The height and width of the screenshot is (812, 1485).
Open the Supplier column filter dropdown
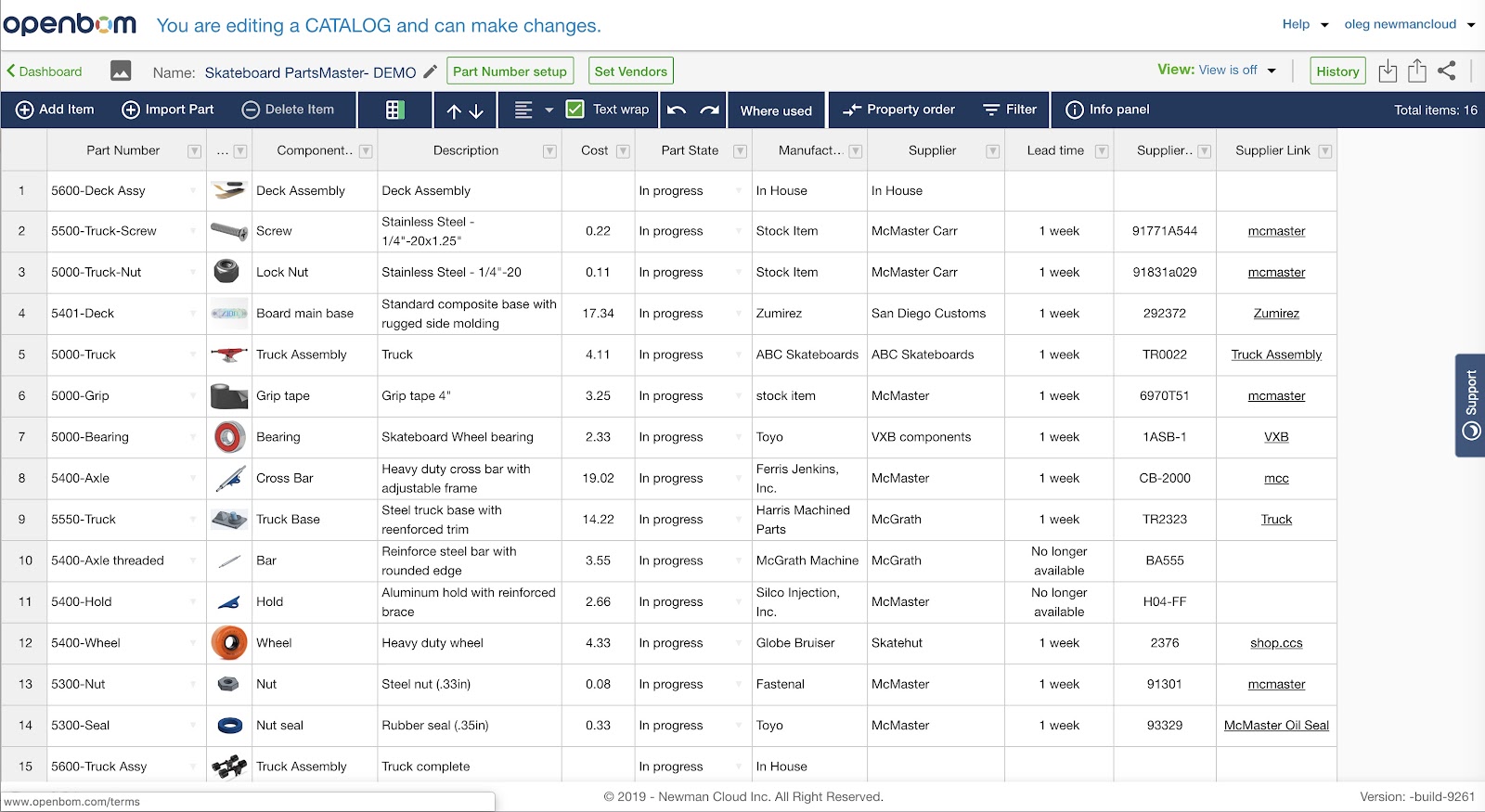pyautogui.click(x=992, y=151)
